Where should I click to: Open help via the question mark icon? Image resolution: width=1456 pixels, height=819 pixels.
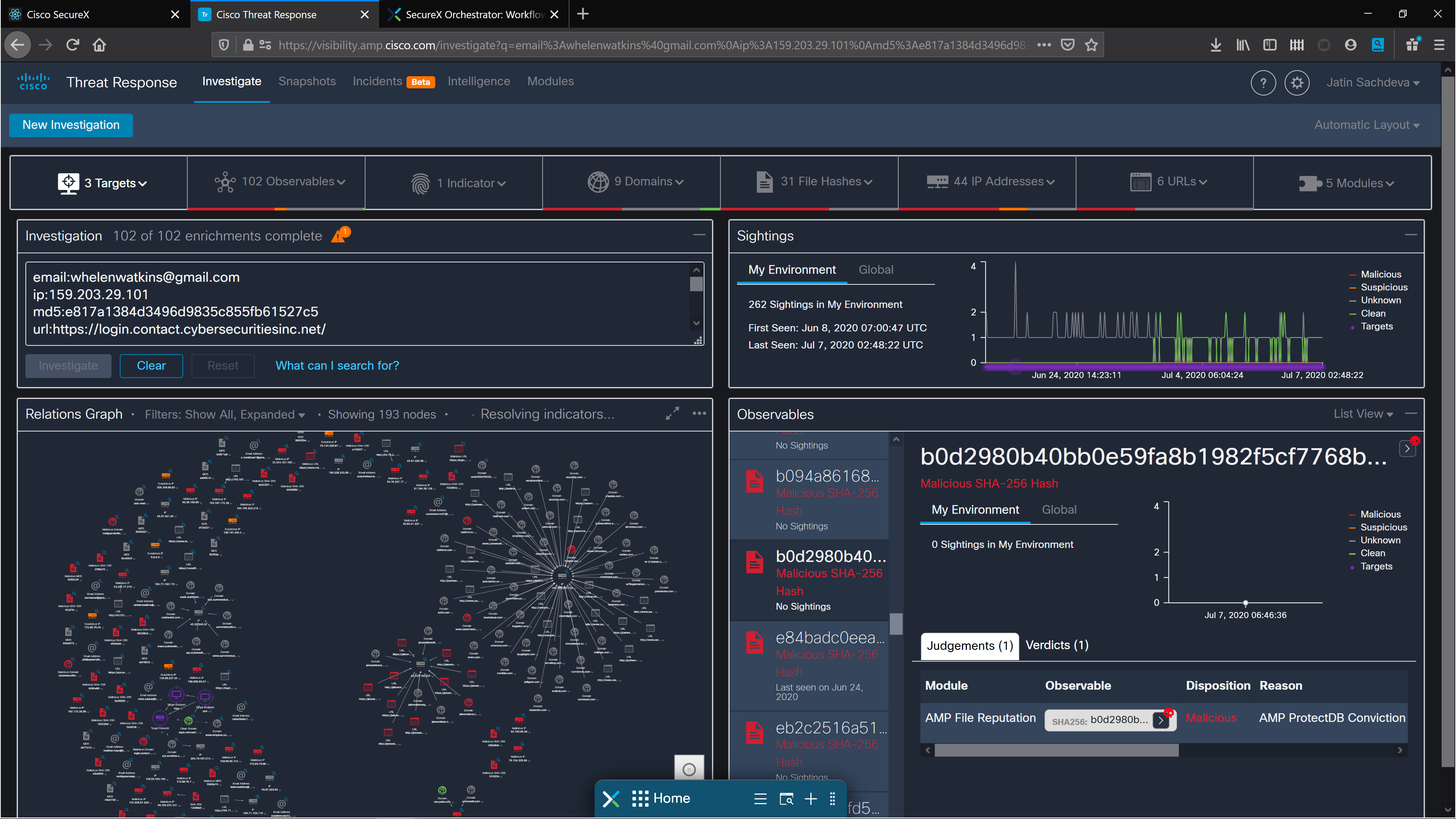(1264, 83)
